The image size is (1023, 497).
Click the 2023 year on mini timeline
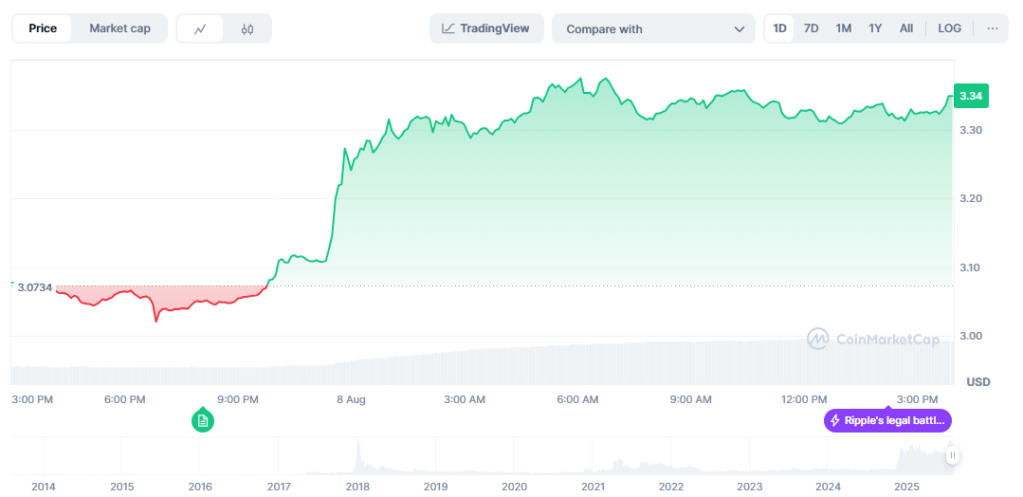(x=749, y=487)
